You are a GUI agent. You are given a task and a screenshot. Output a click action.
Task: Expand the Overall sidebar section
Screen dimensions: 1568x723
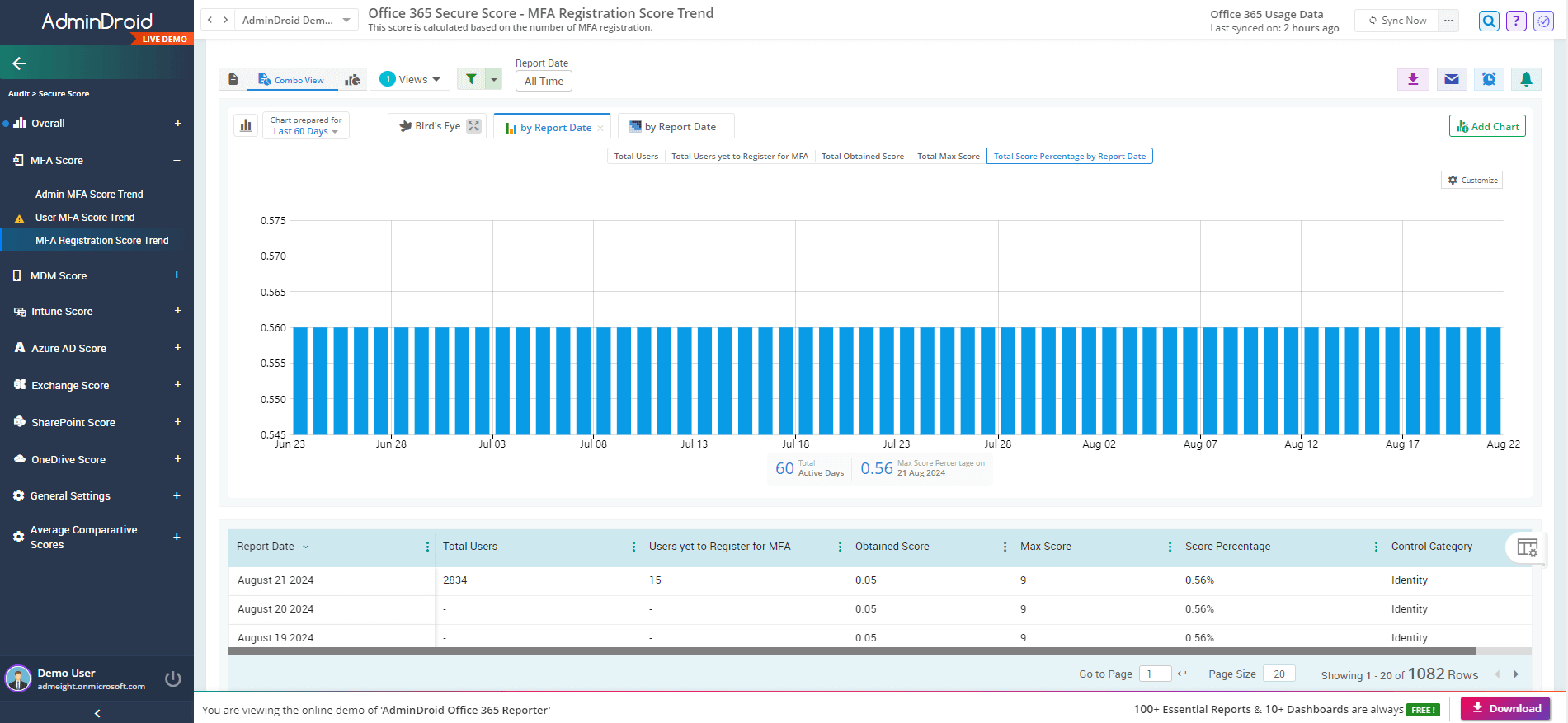177,123
